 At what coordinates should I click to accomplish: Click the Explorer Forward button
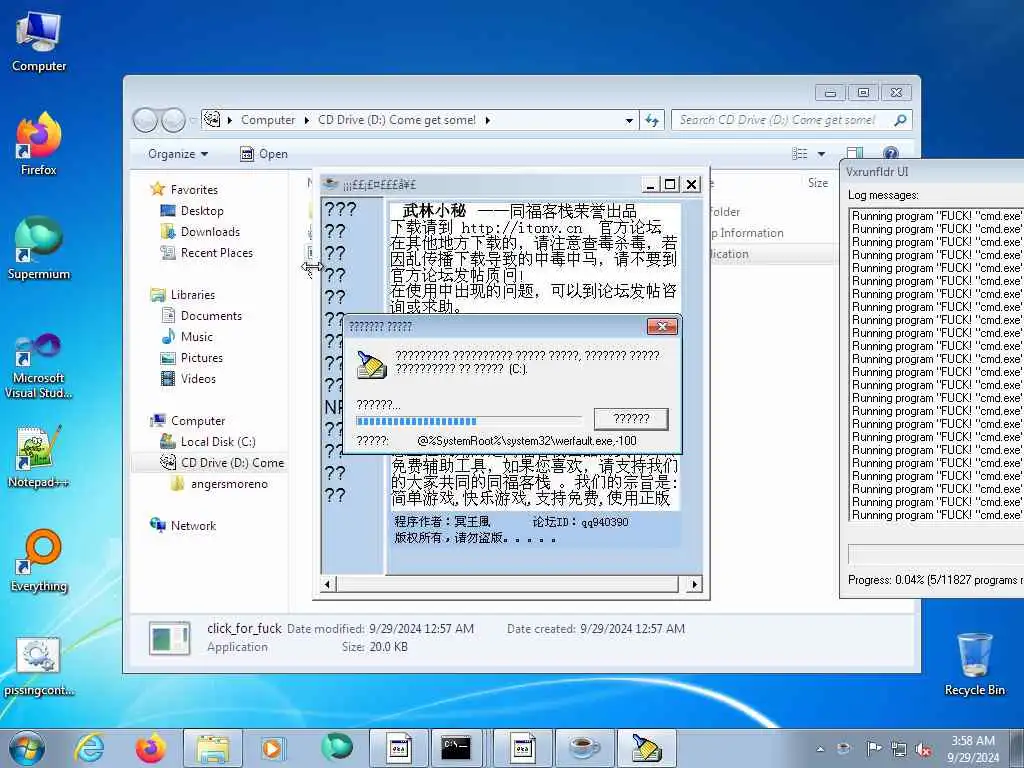173,120
